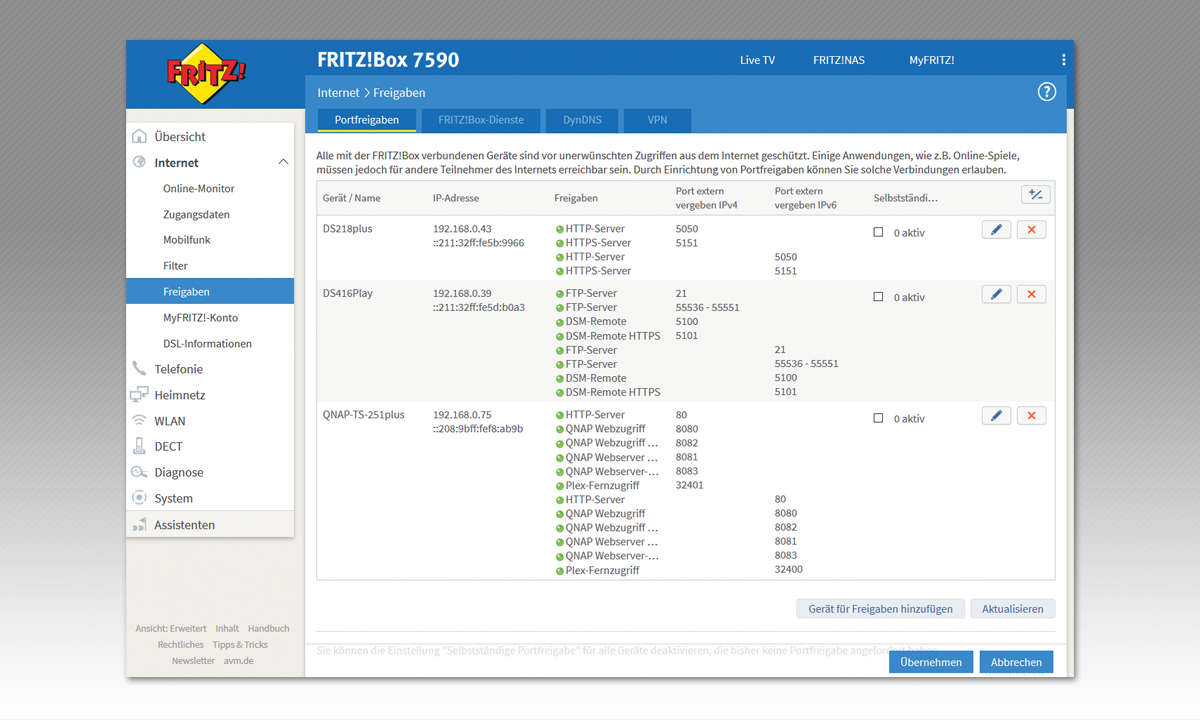The width and height of the screenshot is (1200, 720).
Task: Switch to the Portfreigaben tab
Action: tap(367, 120)
